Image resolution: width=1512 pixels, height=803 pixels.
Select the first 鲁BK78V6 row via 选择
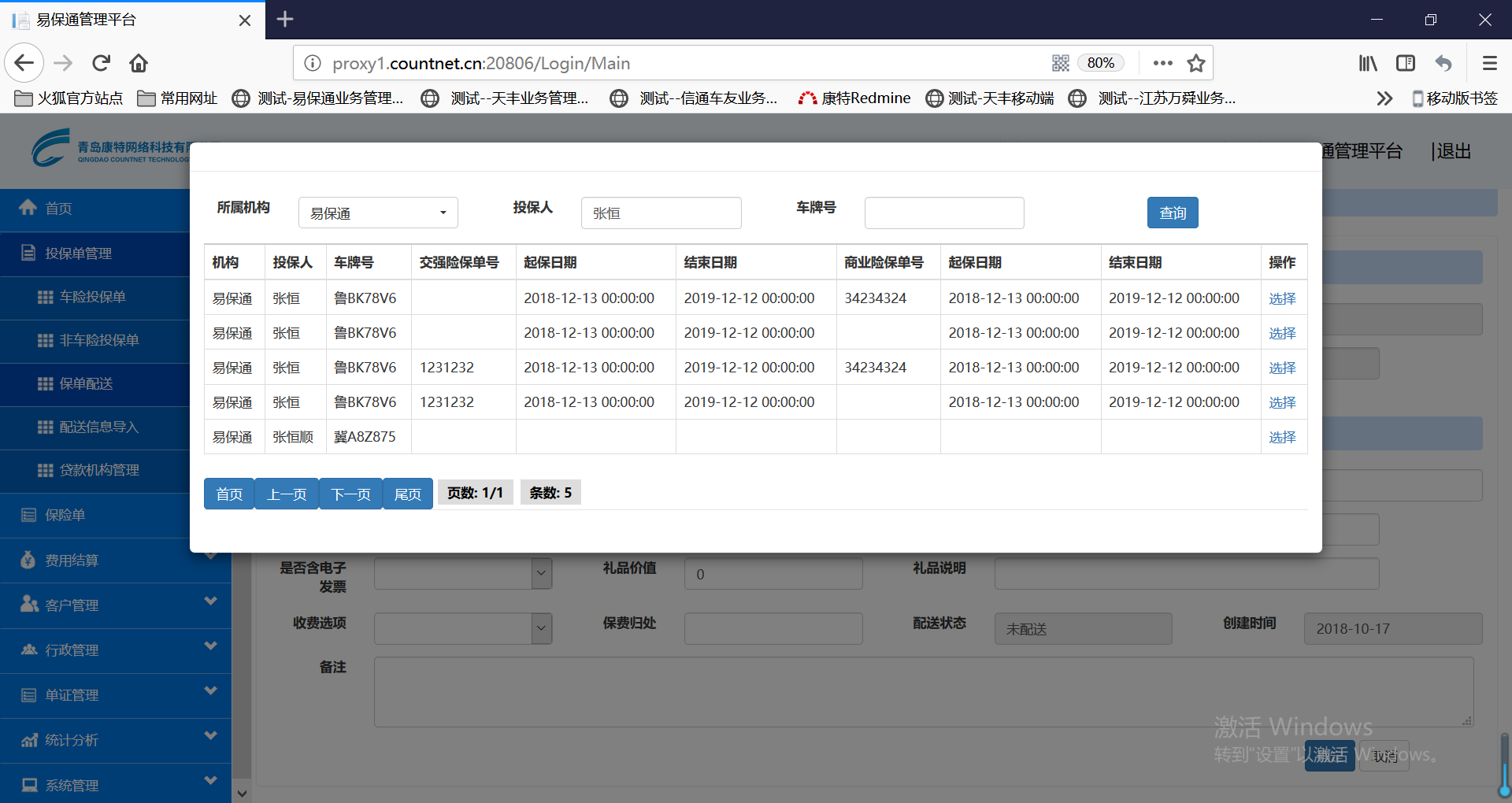click(x=1281, y=298)
